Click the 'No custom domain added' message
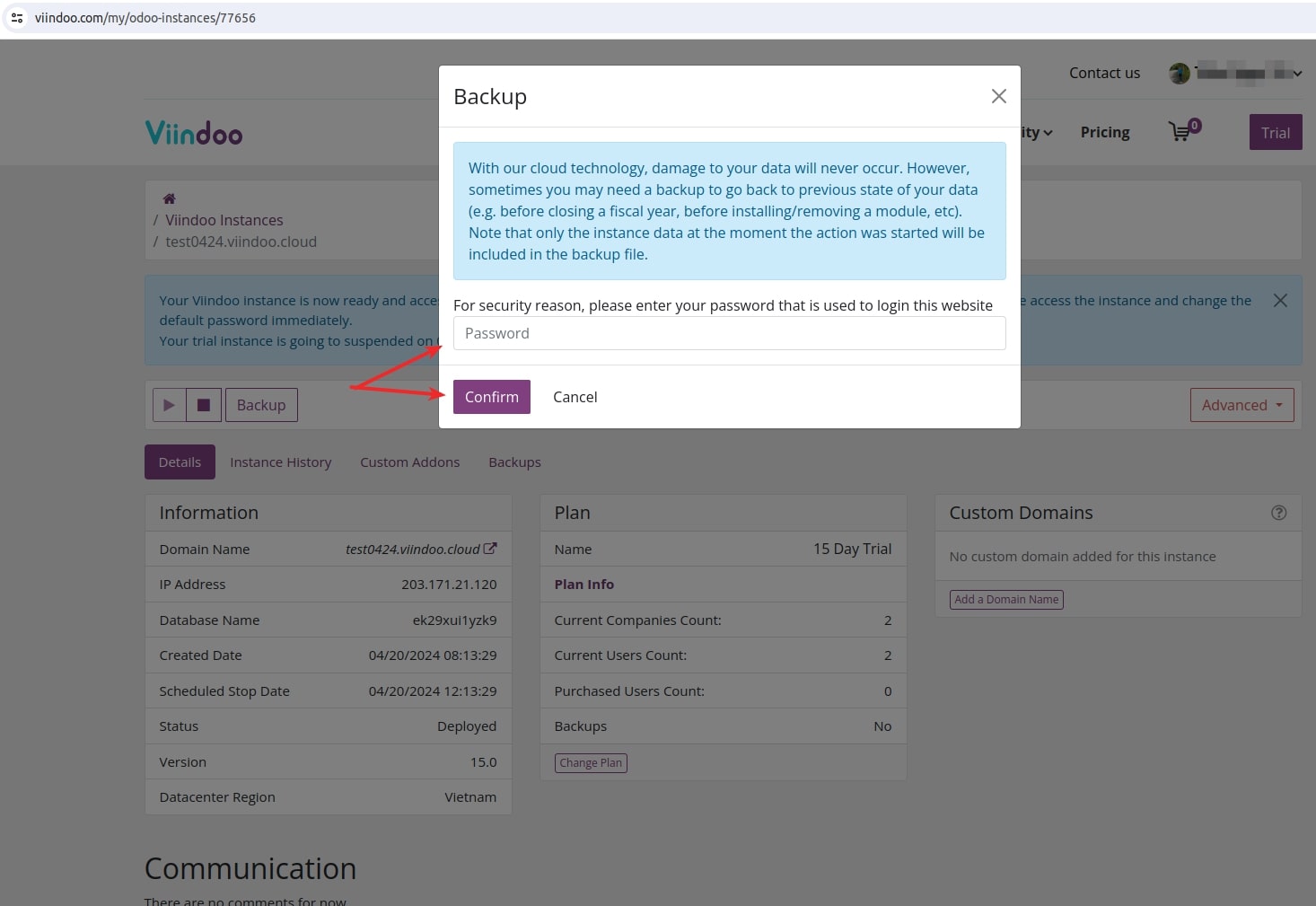This screenshot has height=906, width=1316. pyautogui.click(x=1083, y=557)
